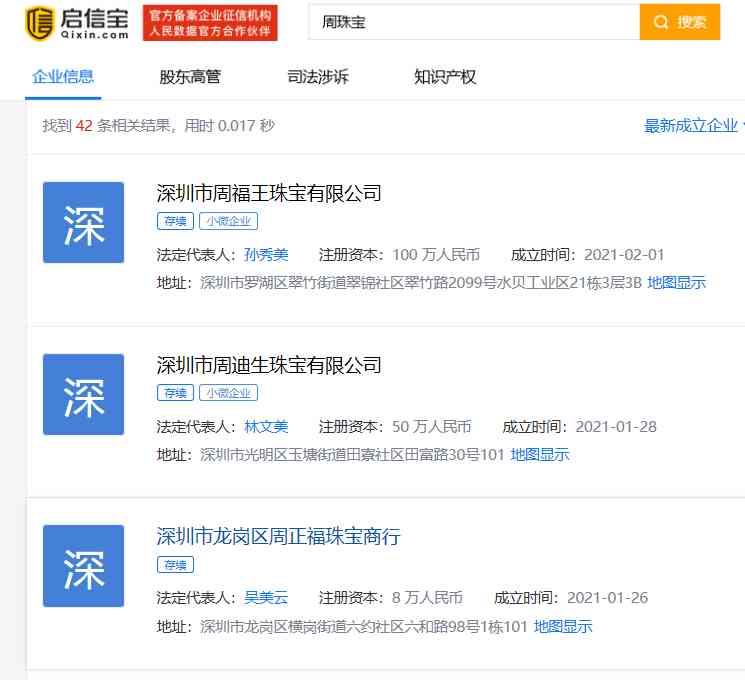Screen dimensions: 745x680
Task: Switch to the 股东高管 tab
Action: point(190,77)
